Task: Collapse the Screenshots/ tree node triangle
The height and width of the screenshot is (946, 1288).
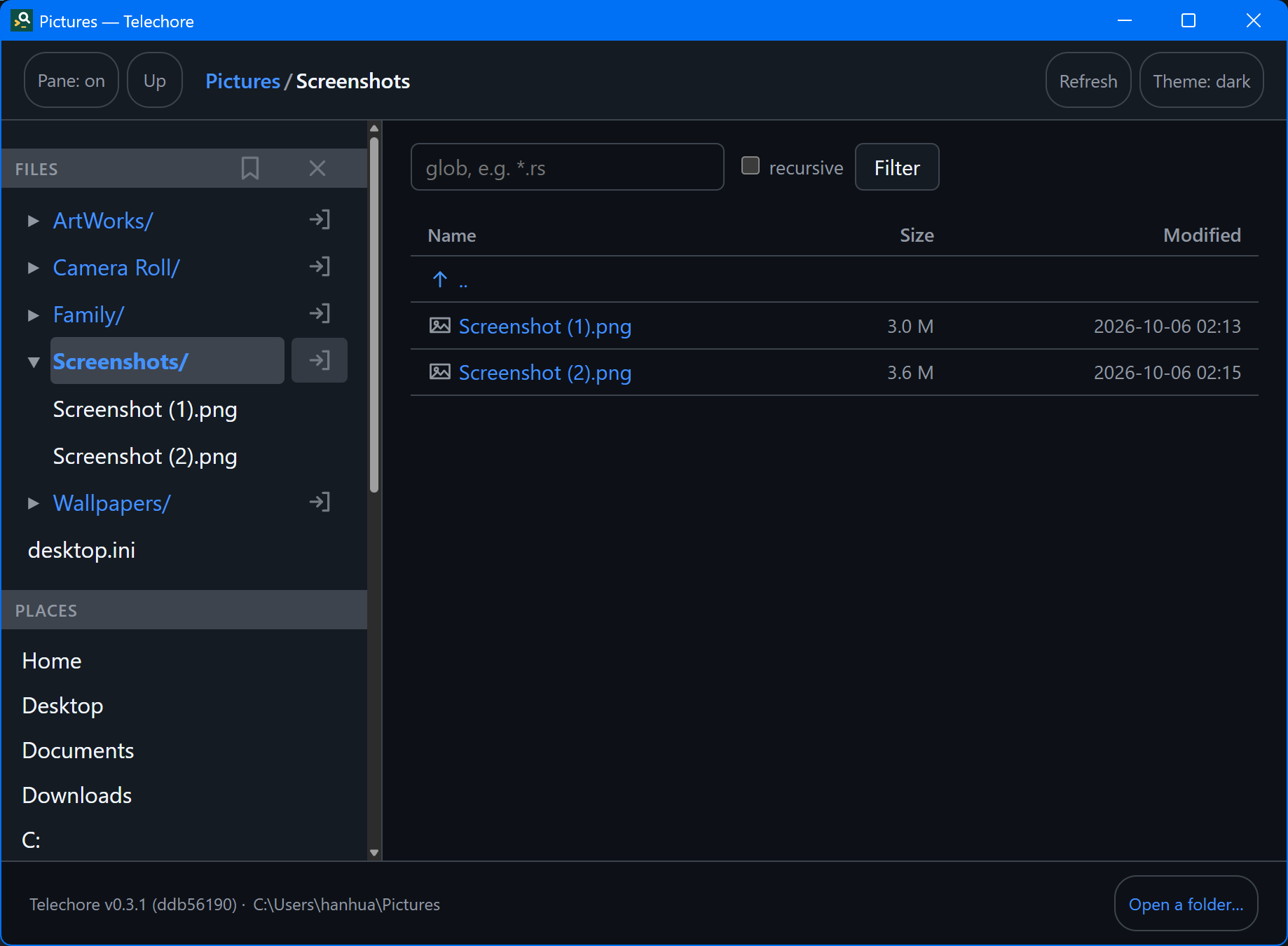Action: 33,362
